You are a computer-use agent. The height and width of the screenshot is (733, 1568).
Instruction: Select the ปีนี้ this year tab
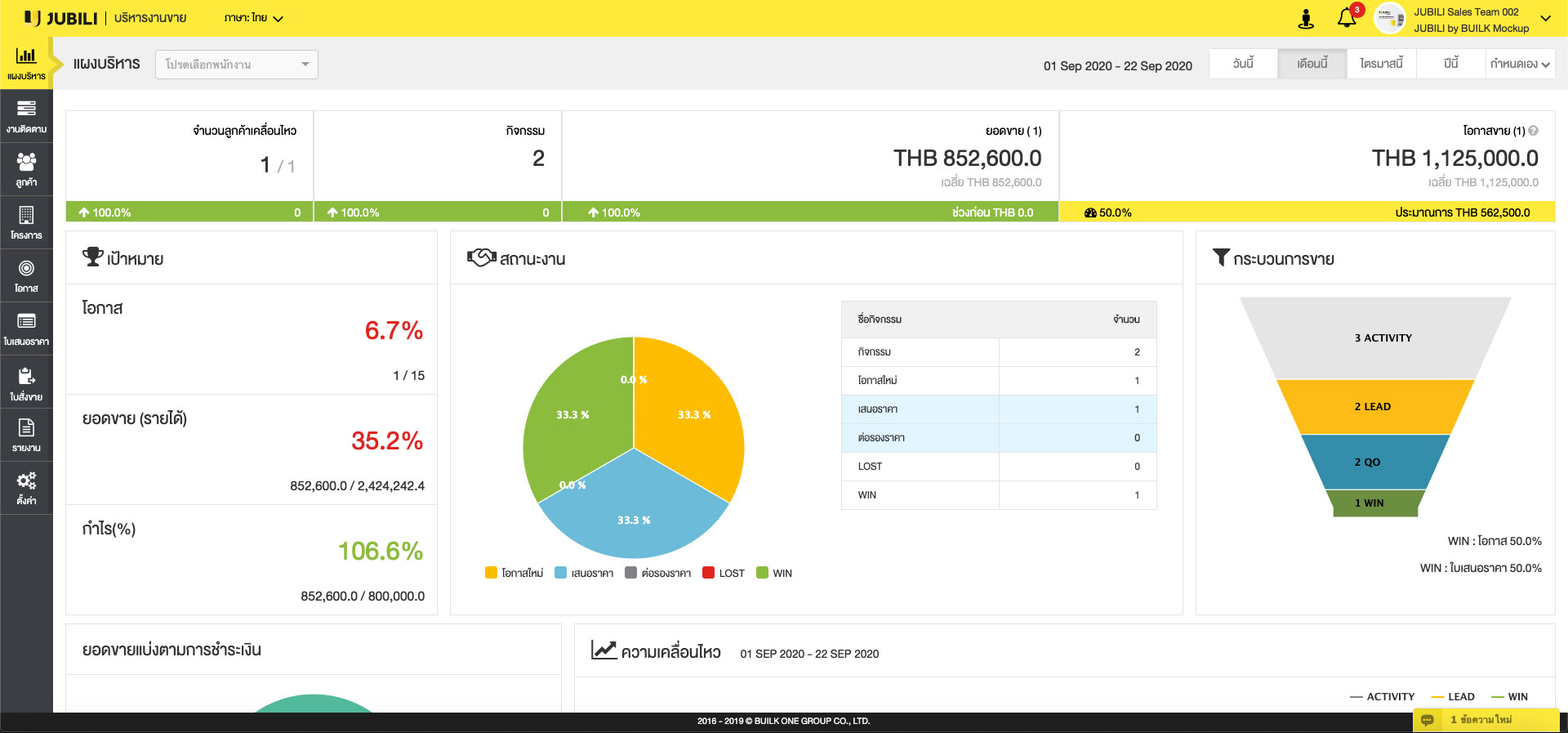[x=1450, y=64]
